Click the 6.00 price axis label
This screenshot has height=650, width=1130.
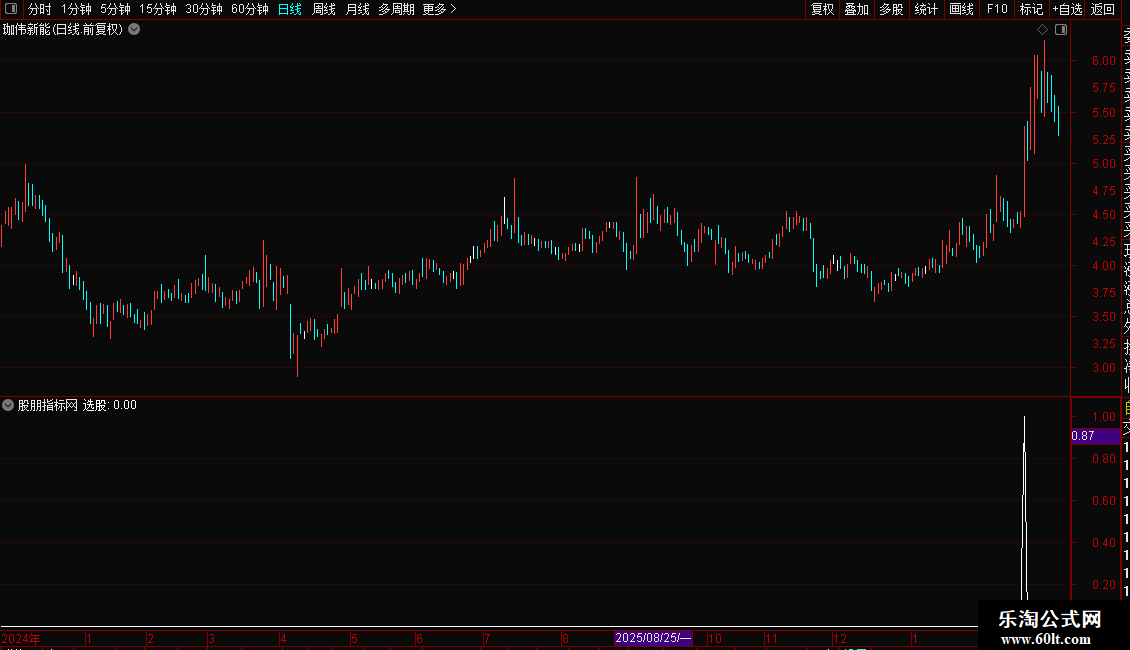1103,61
